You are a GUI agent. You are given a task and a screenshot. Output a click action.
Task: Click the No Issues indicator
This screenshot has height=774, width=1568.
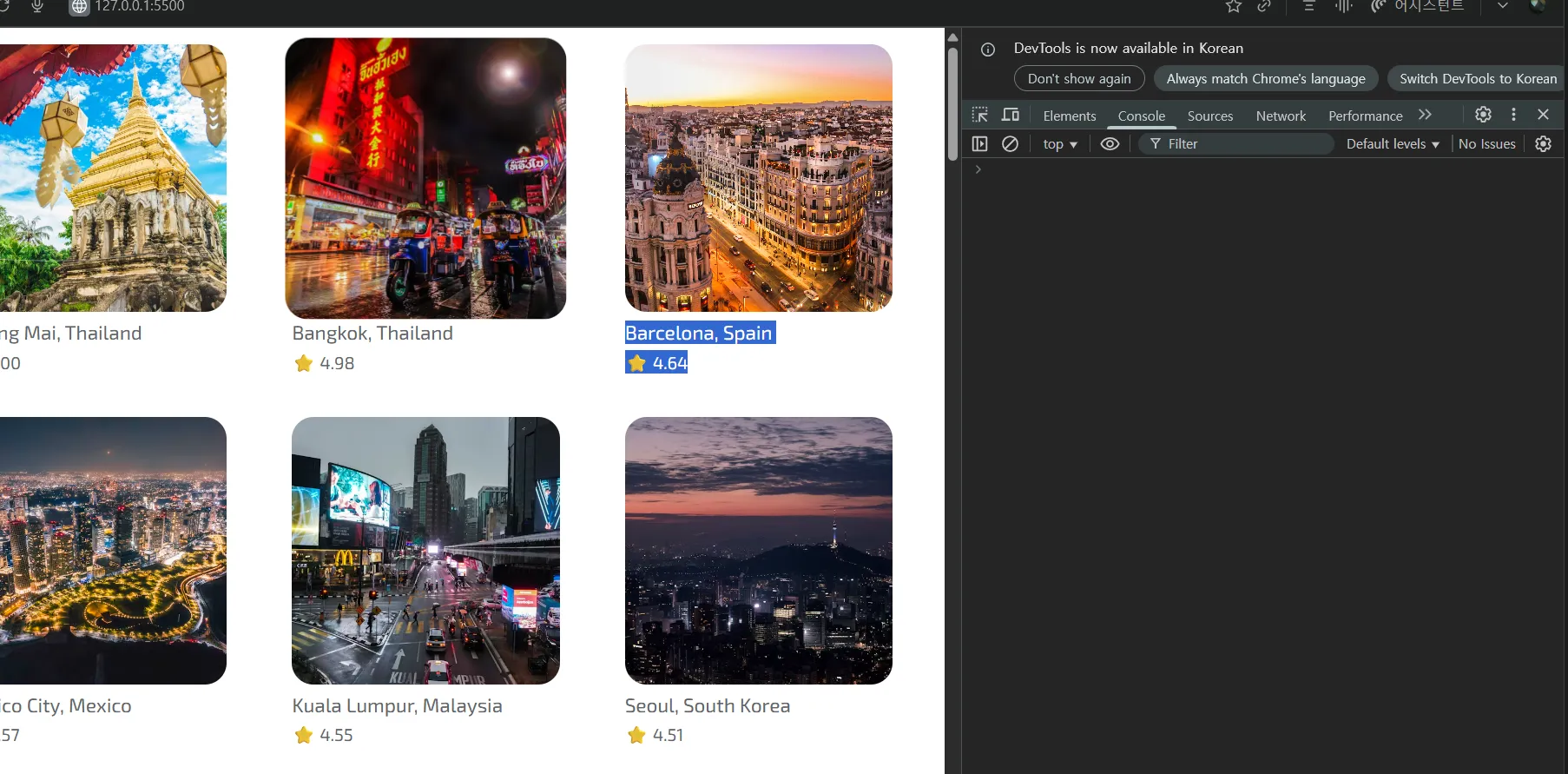point(1486,144)
